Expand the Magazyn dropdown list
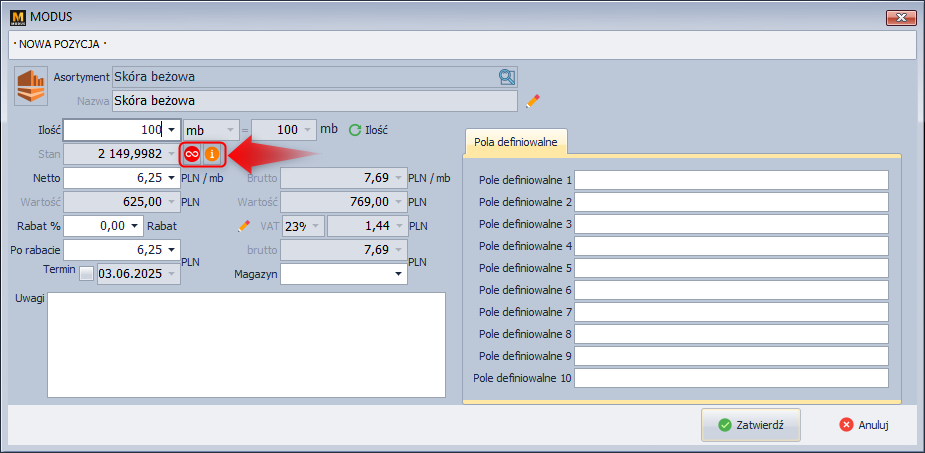Viewport: 925px width, 453px height. 398,273
